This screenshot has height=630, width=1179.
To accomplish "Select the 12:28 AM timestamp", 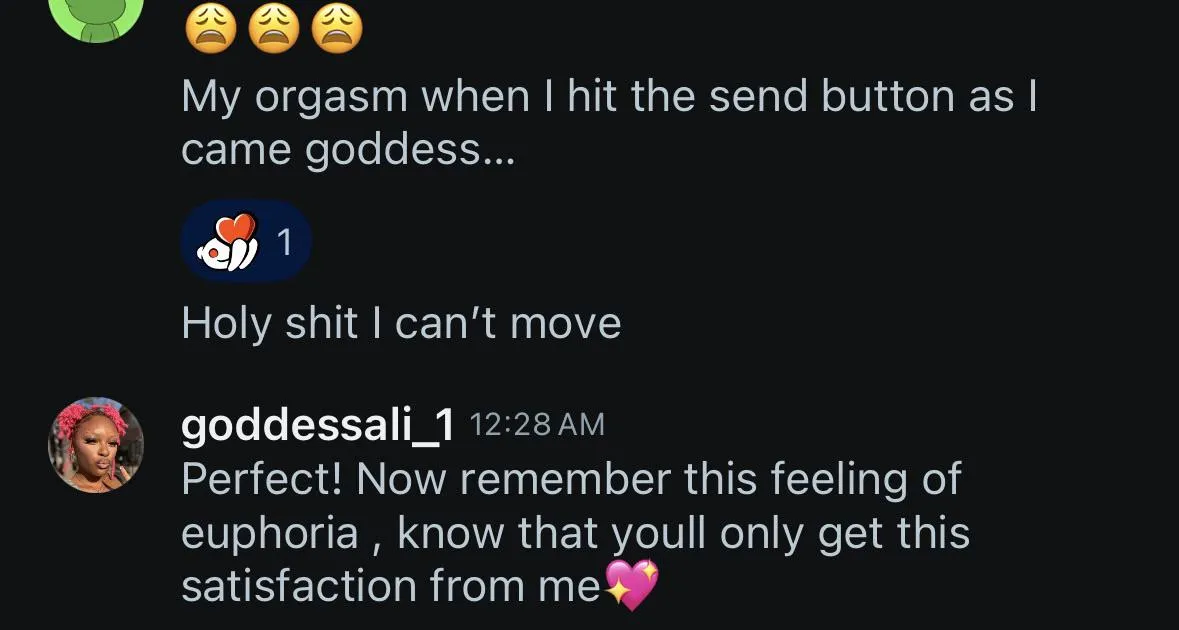I will point(537,423).
